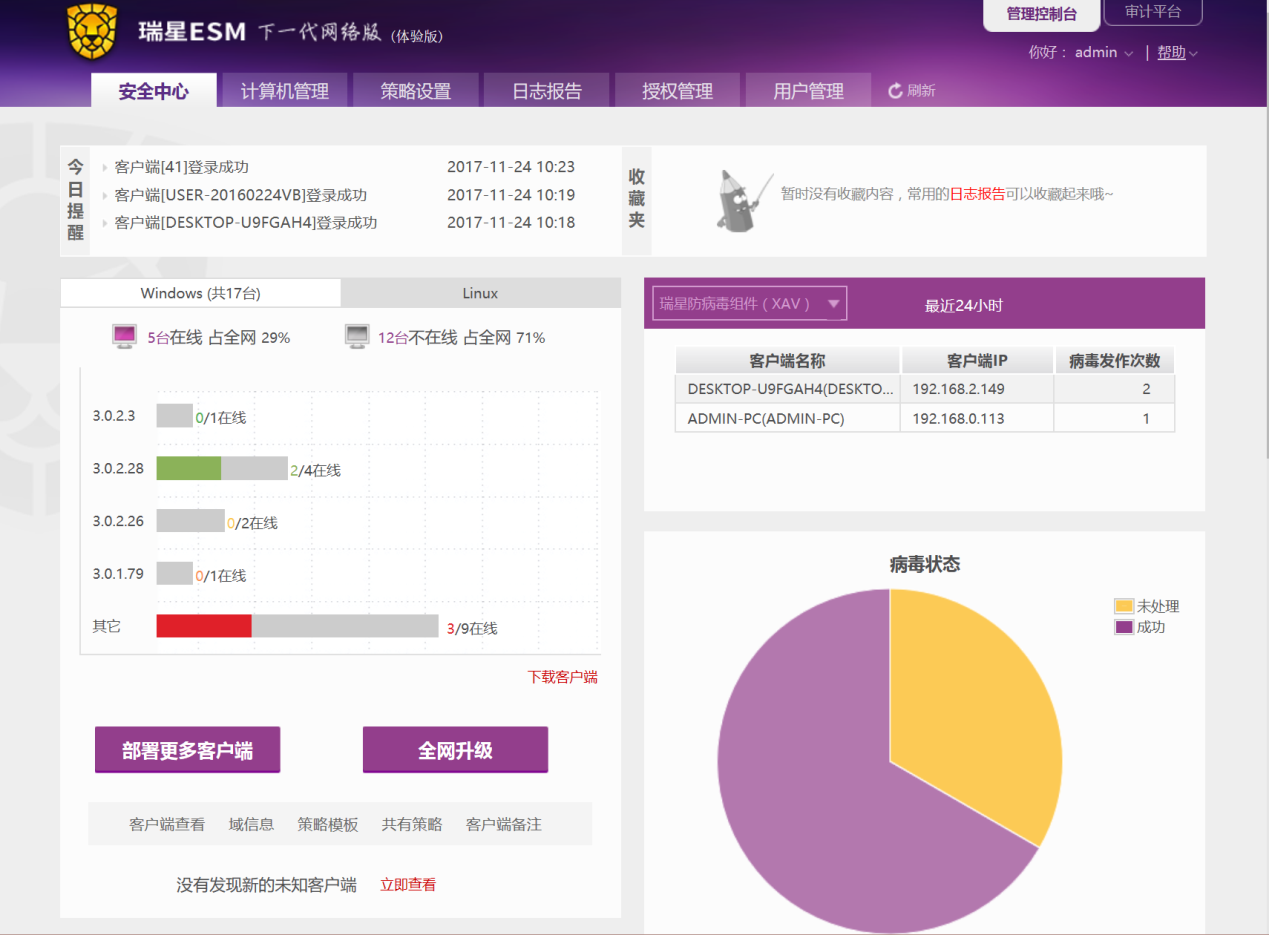This screenshot has height=935, width=1269.
Task: Open the 客户端备注 link
Action: coord(504,825)
